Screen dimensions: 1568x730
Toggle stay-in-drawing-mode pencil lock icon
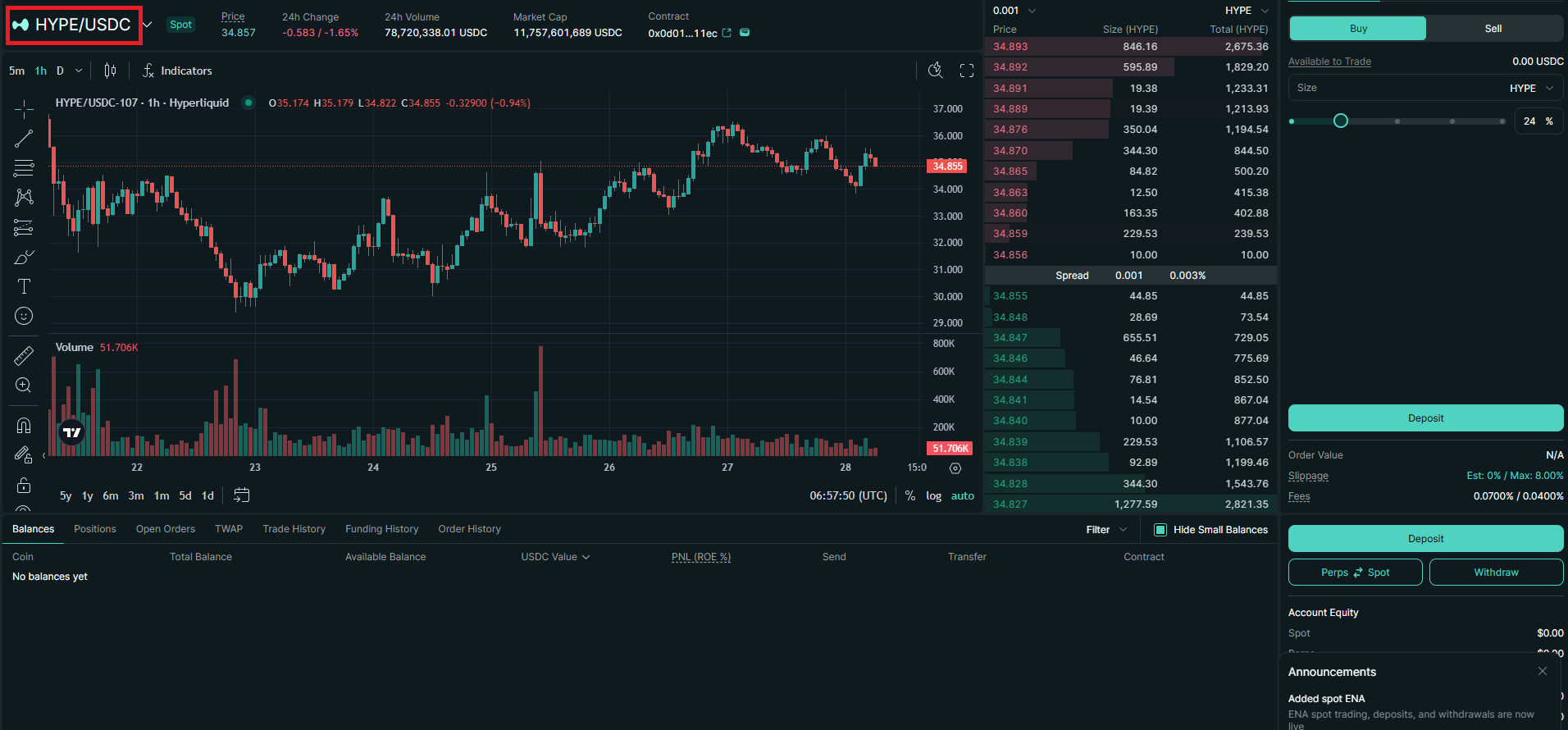click(24, 454)
